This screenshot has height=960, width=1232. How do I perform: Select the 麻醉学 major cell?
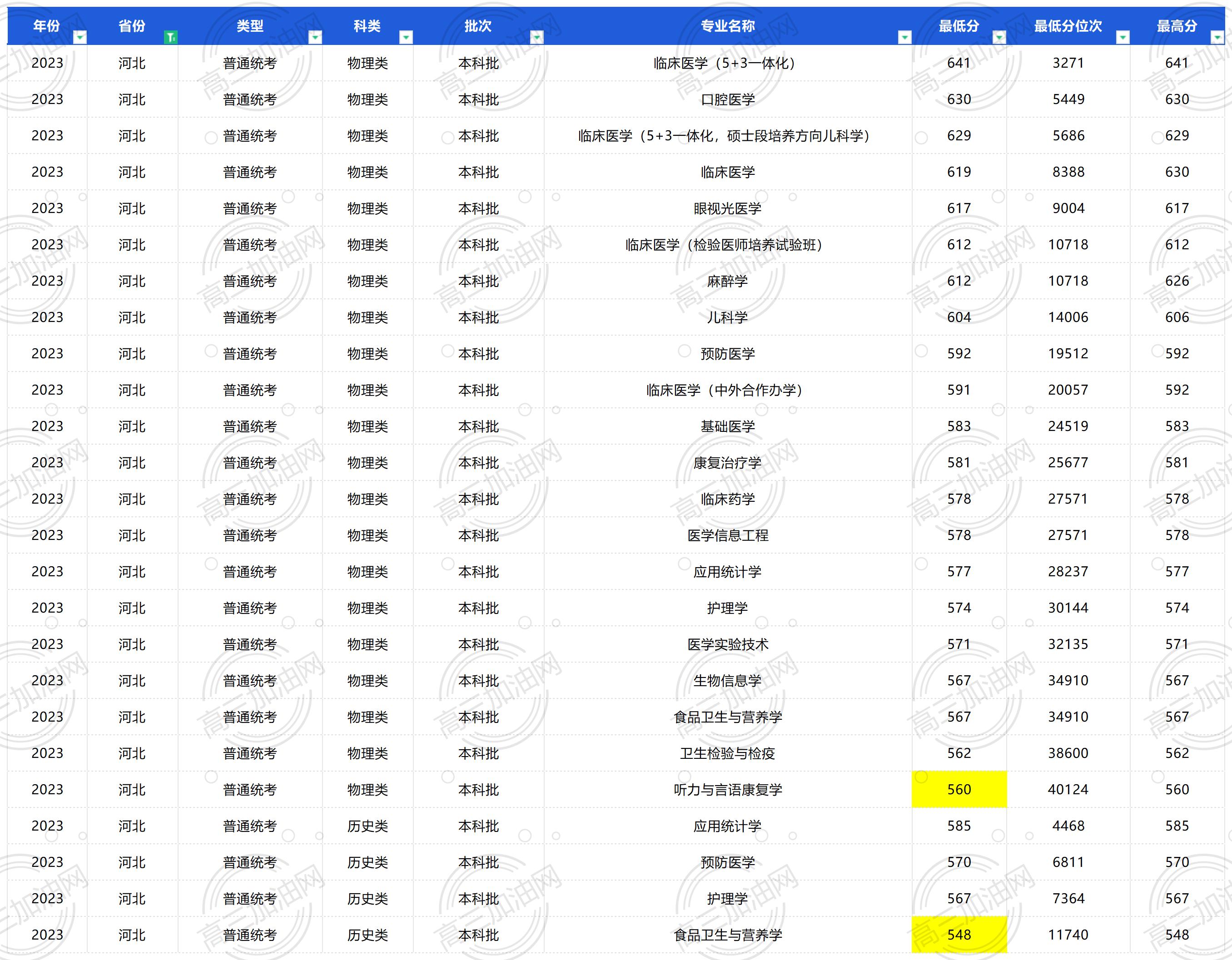tap(728, 281)
